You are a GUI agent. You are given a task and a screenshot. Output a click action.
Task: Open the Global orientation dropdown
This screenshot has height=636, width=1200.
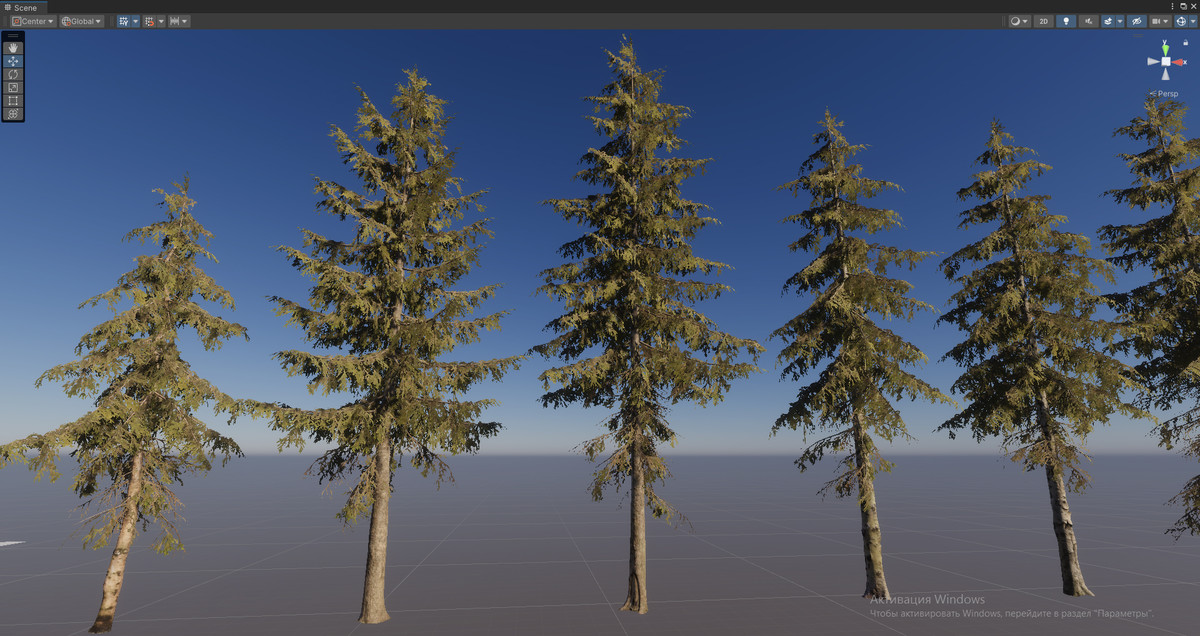point(80,20)
